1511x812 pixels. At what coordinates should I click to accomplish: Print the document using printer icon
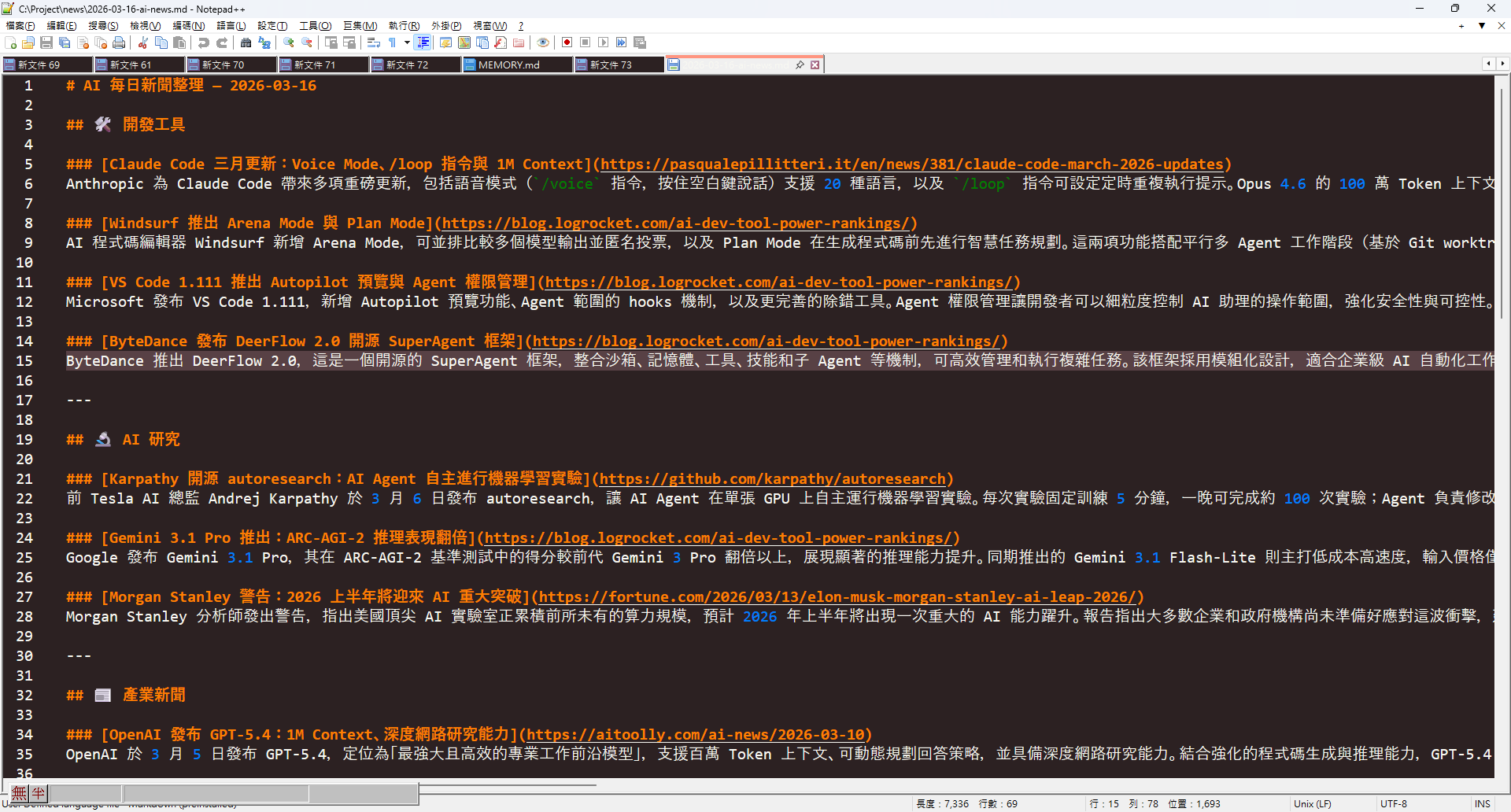tap(119, 43)
